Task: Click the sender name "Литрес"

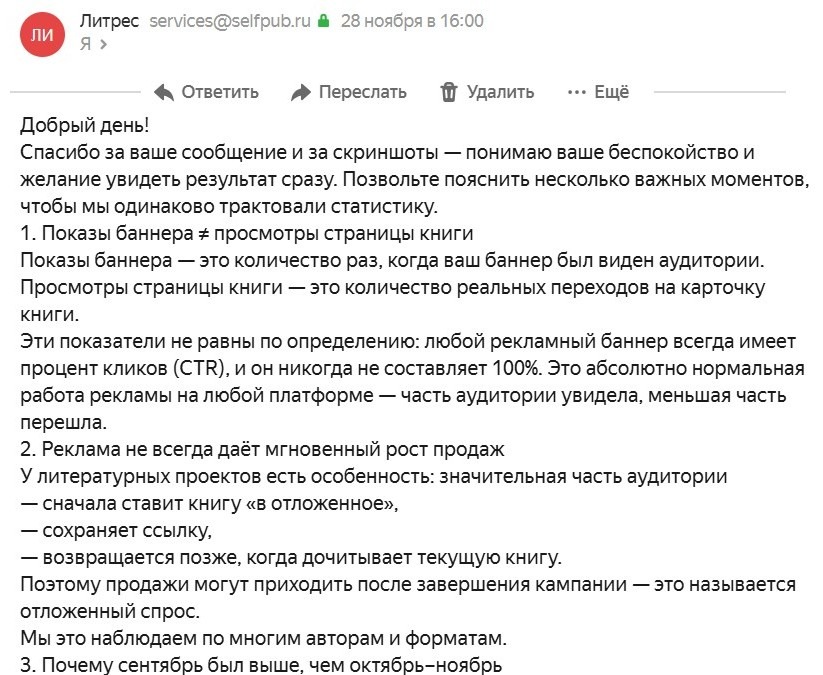Action: pos(108,20)
